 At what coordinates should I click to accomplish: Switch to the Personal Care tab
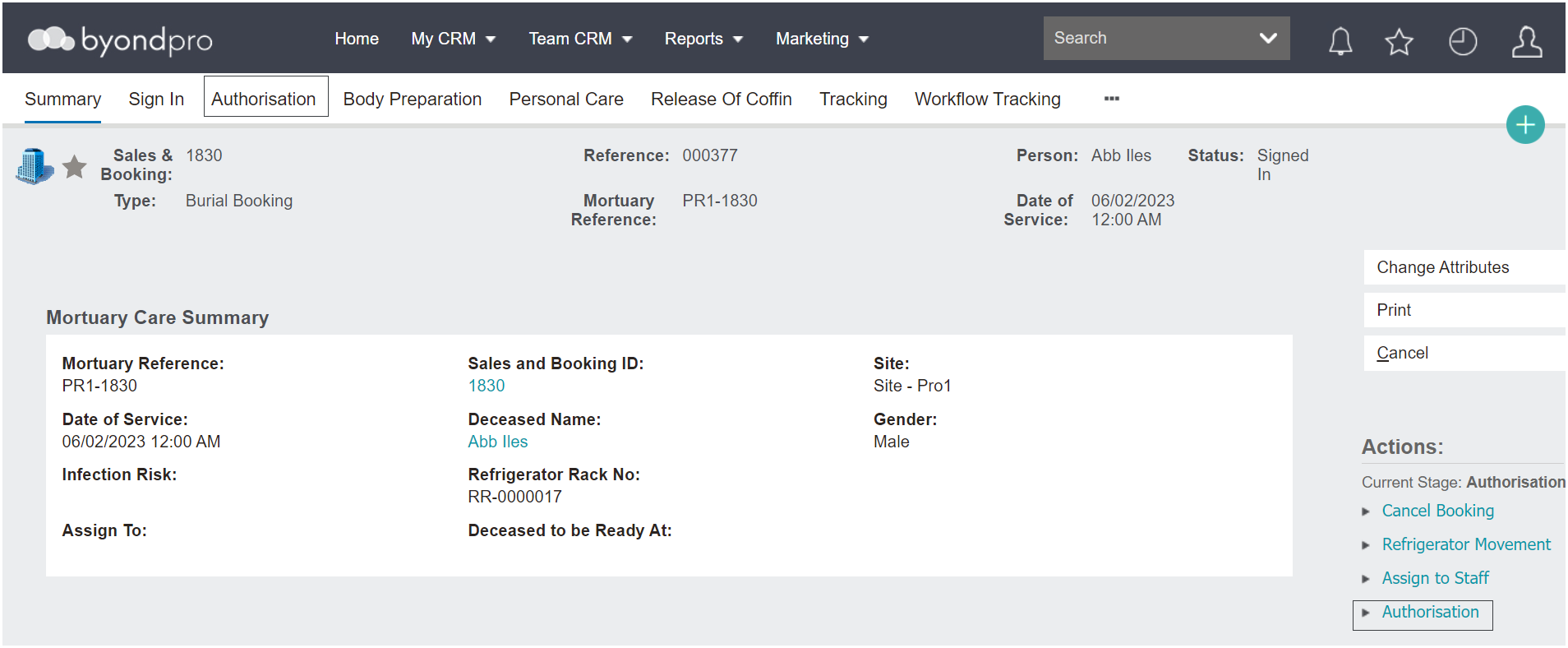[566, 100]
